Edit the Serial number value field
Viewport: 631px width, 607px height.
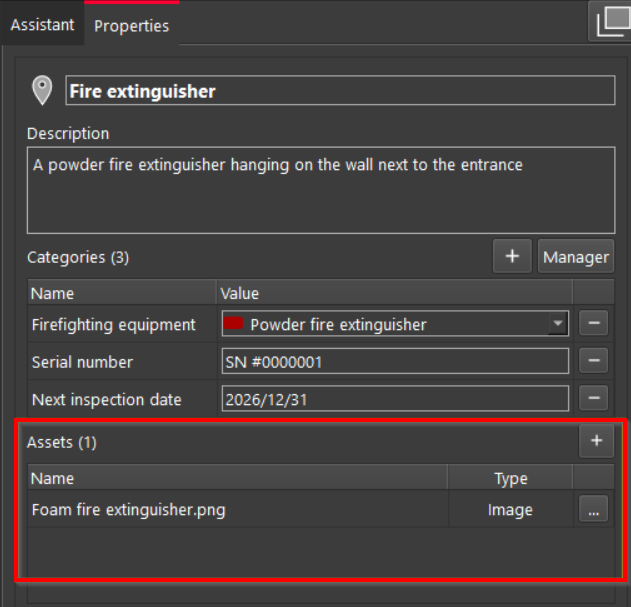click(395, 362)
